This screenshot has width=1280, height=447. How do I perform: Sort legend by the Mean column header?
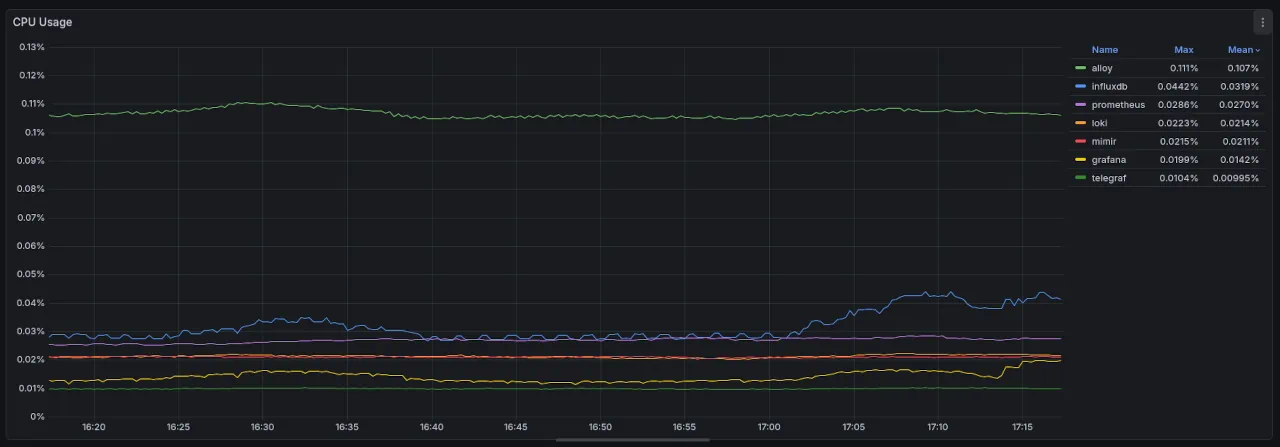pos(1239,50)
